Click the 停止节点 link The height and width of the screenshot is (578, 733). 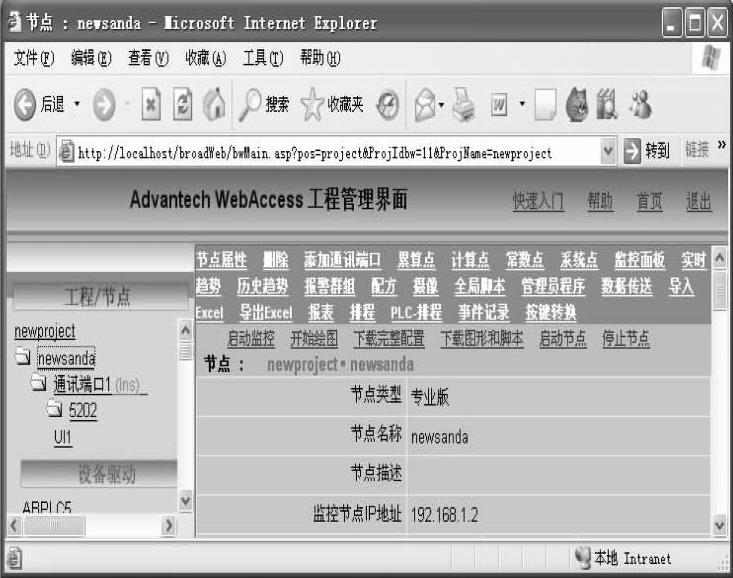click(x=626, y=338)
